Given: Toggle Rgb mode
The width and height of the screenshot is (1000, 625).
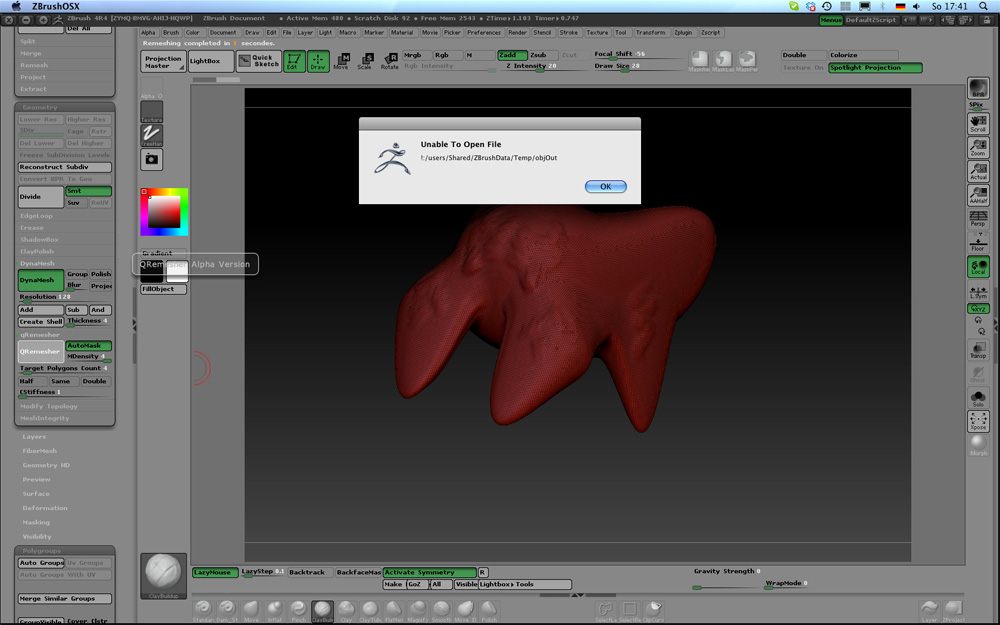Looking at the screenshot, I should pyautogui.click(x=448, y=55).
